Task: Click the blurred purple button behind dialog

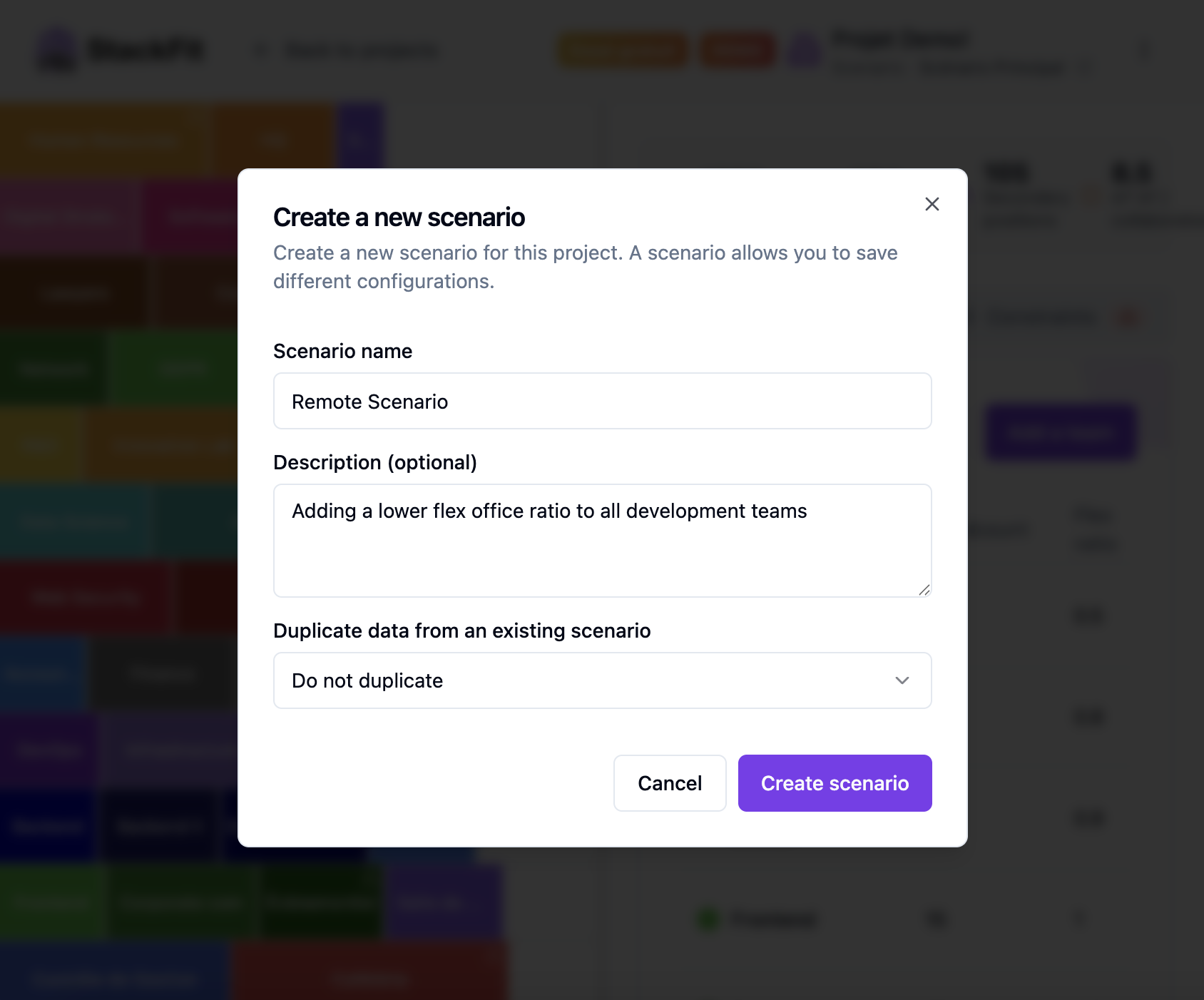Action: (1061, 432)
